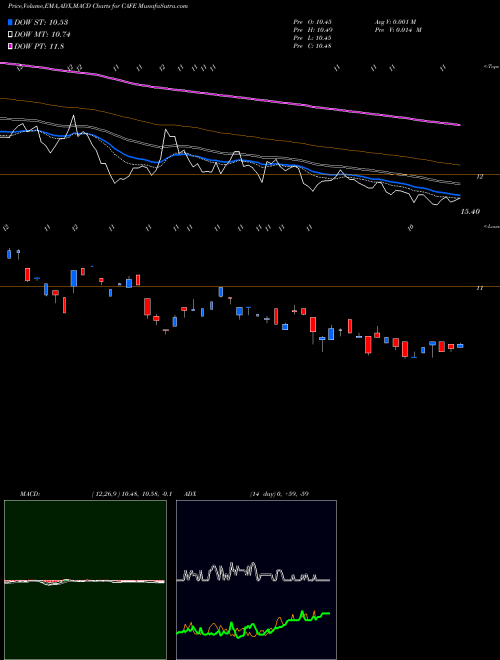Click the chart title mentioning MunafaSutra.com
Screen dimensions: 500x660
tap(98, 6)
